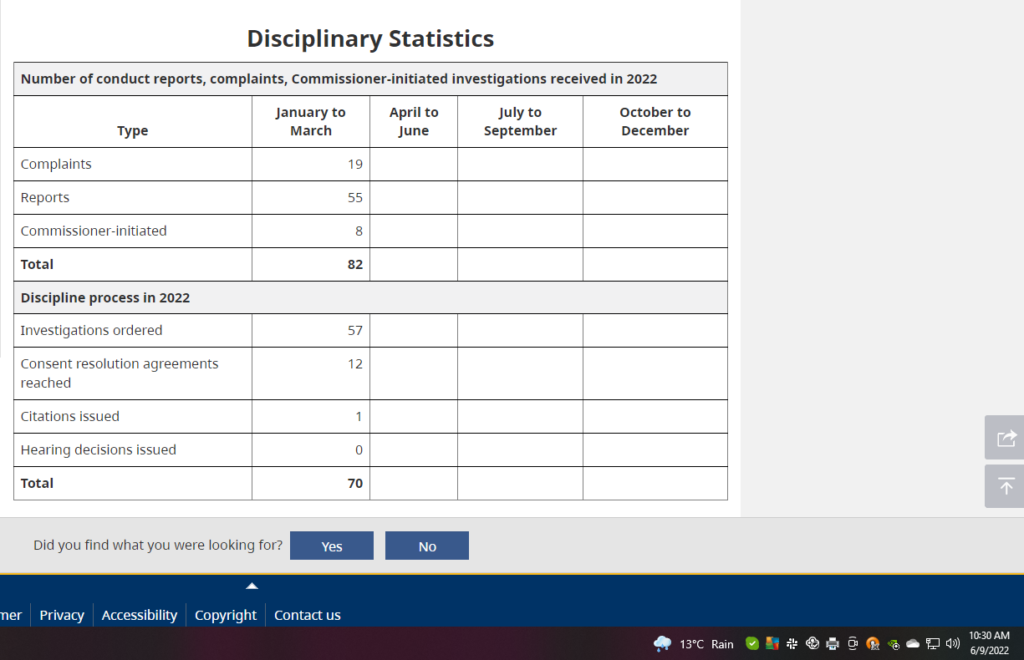Open the volume speaker tray icon
The width and height of the screenshot is (1024, 660).
[953, 644]
